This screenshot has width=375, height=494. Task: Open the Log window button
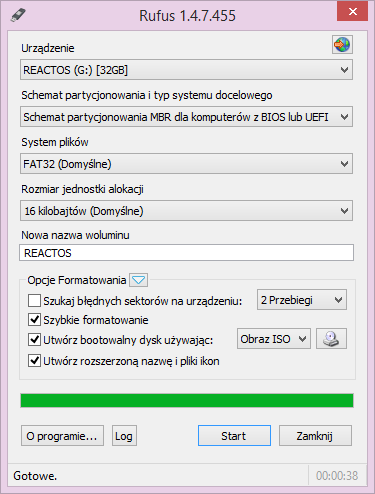[124, 435]
